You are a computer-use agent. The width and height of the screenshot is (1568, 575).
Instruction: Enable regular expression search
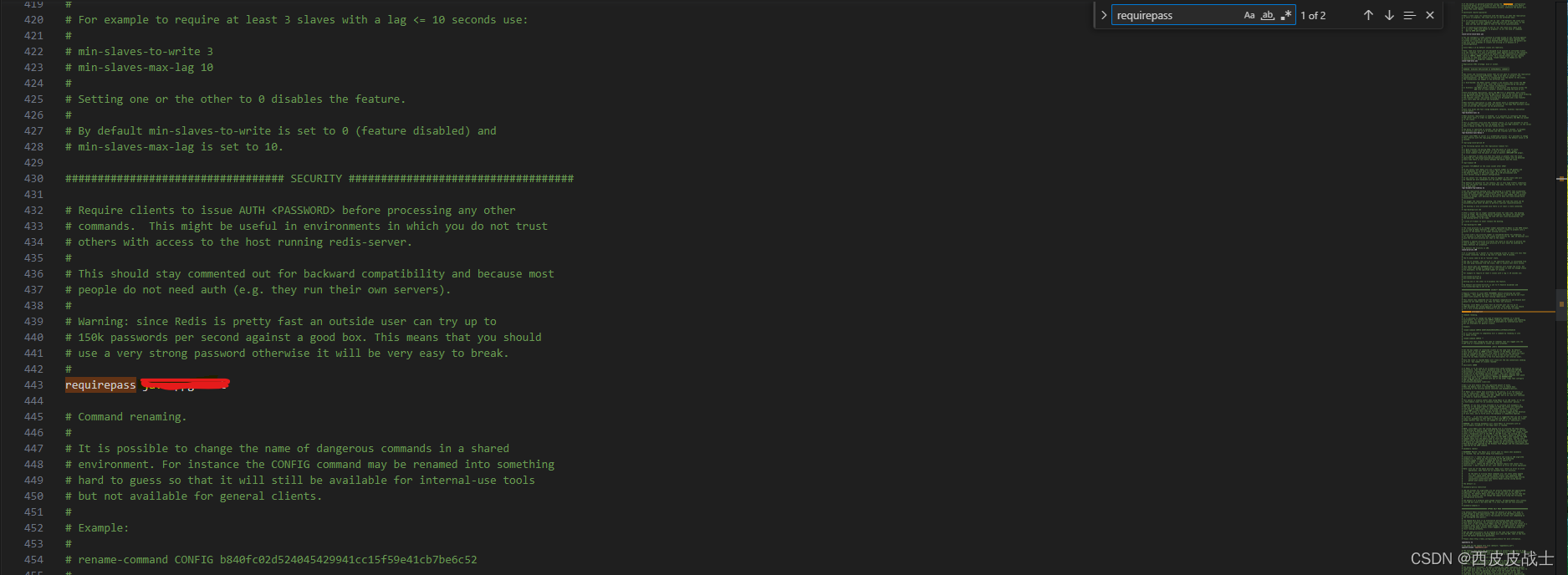tap(1286, 14)
